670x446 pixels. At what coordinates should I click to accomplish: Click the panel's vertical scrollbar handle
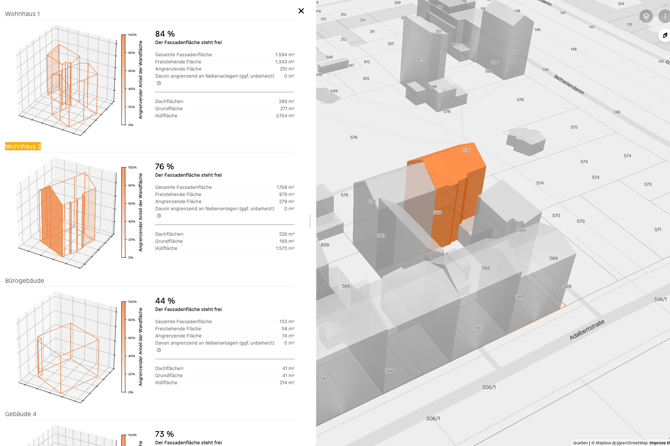point(310,221)
